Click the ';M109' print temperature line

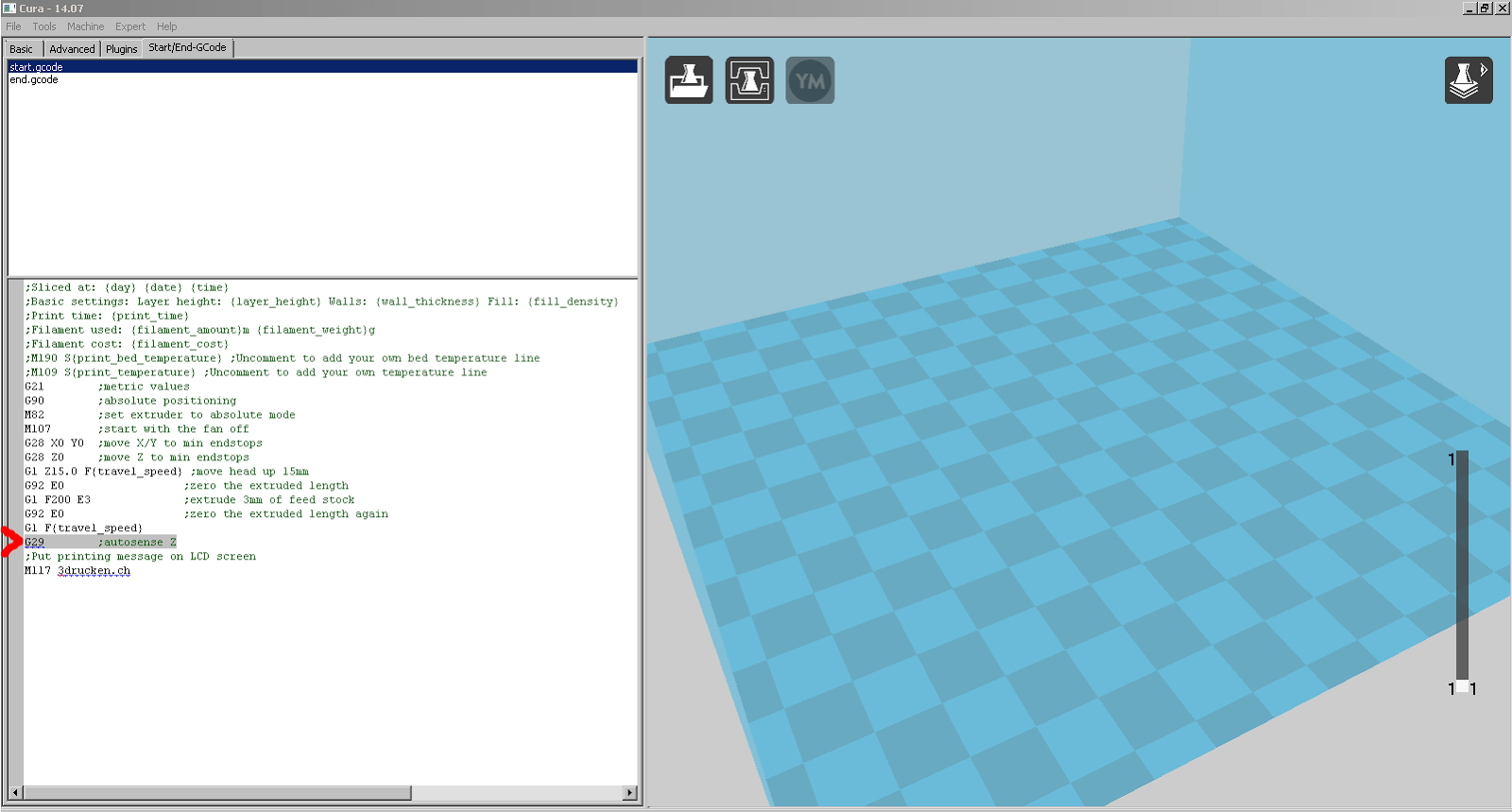(x=256, y=372)
